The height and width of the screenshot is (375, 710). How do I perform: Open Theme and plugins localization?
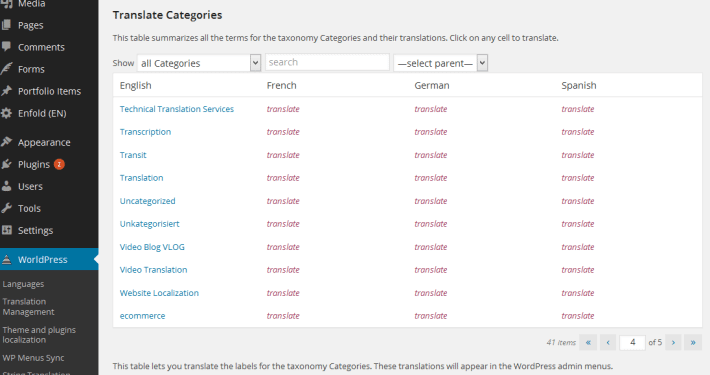tap(39, 335)
